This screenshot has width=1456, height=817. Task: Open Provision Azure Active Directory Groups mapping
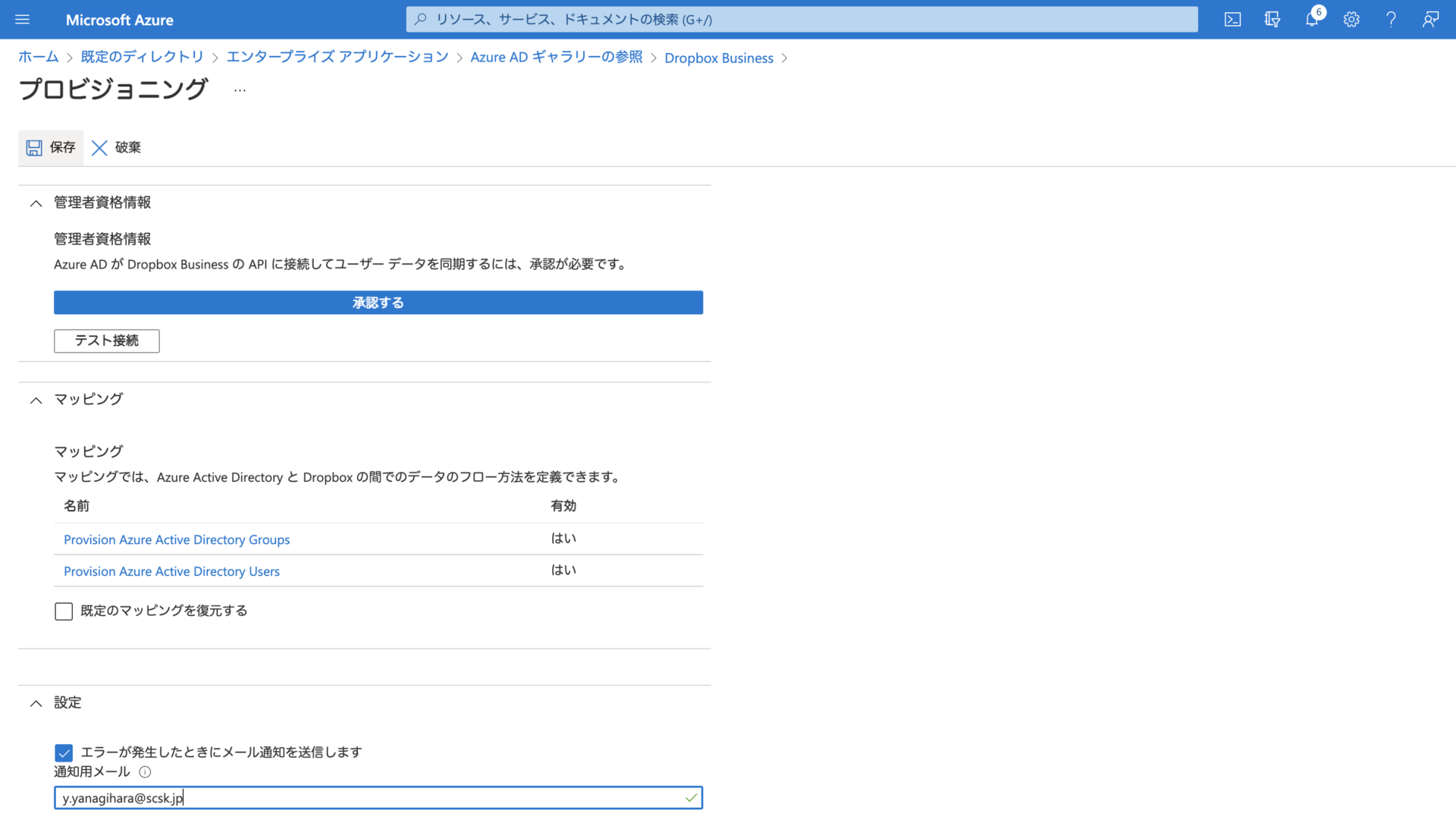tap(177, 540)
